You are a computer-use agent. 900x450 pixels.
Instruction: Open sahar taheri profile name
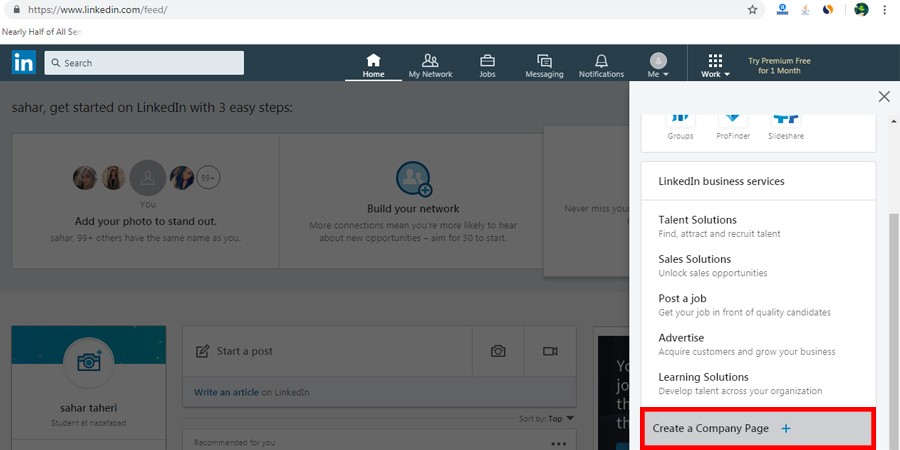pyautogui.click(x=89, y=409)
